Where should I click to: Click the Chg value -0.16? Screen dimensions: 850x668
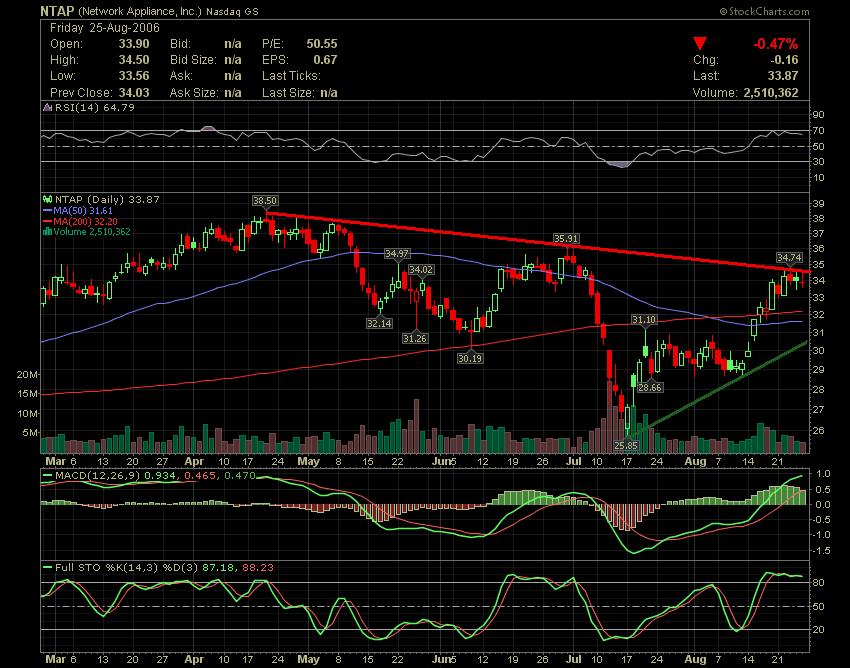coord(784,60)
